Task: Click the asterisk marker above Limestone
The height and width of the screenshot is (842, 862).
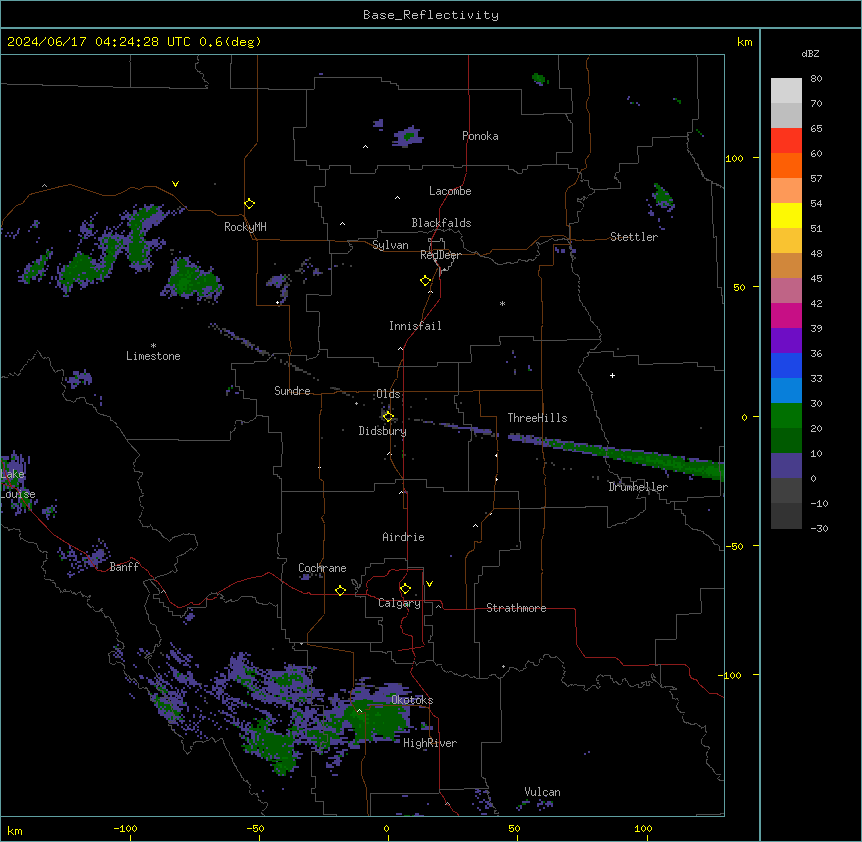Action: point(153,346)
